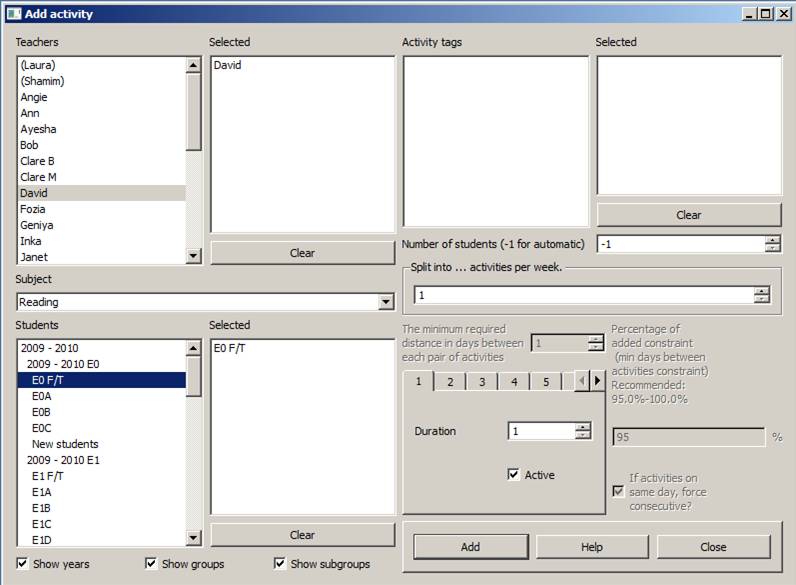Click the Number of students input field

[680, 244]
